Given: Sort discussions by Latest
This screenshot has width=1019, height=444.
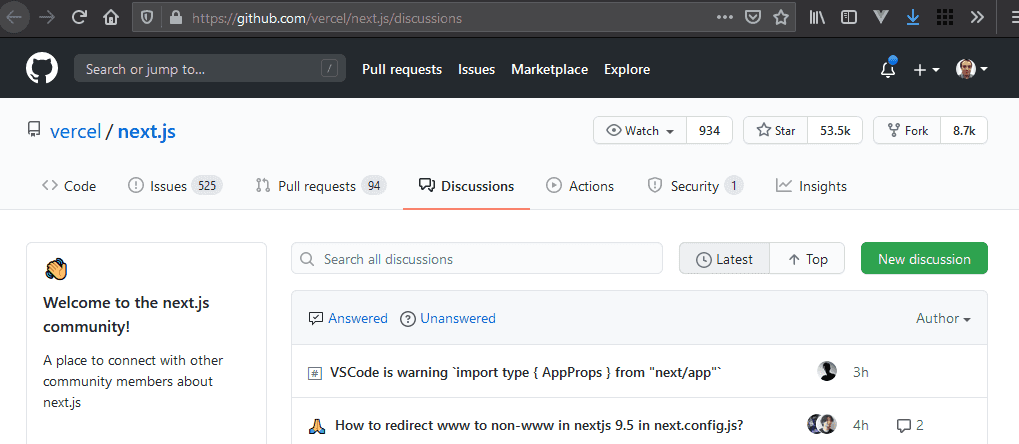Looking at the screenshot, I should 724,259.
